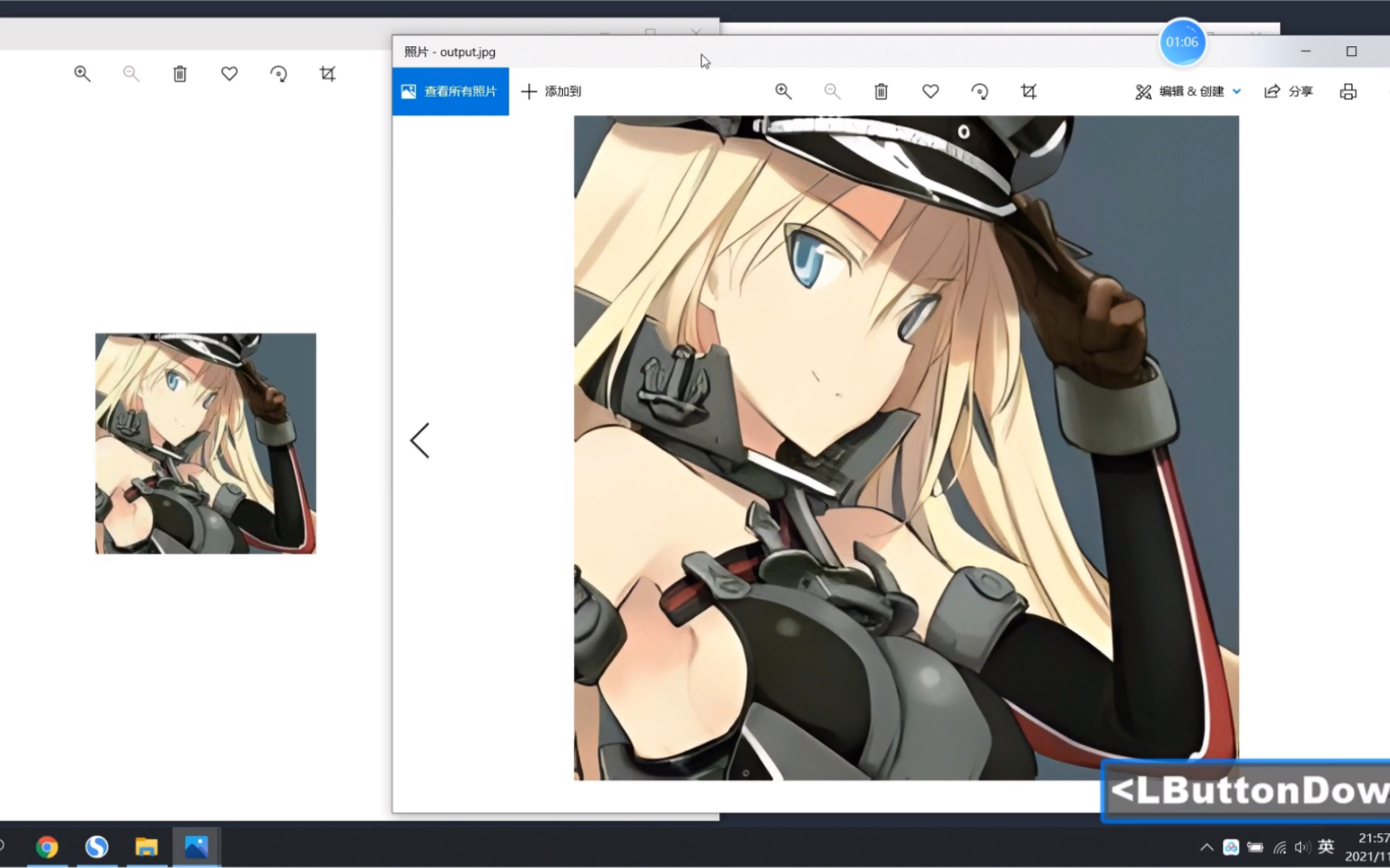Click the small image in back window
The image size is (1390, 868).
pyautogui.click(x=206, y=443)
